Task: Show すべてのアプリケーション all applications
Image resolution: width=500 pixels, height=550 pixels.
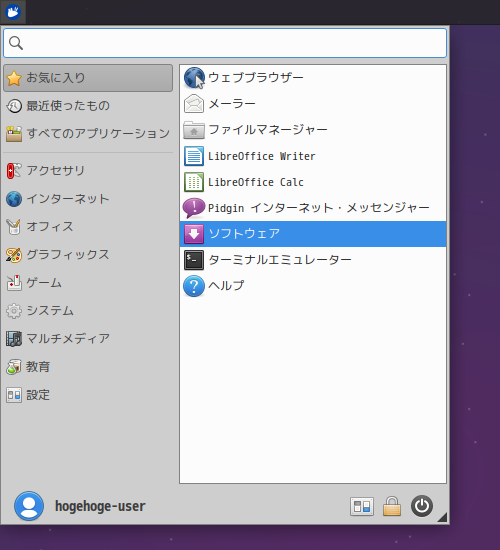Action: click(x=88, y=134)
